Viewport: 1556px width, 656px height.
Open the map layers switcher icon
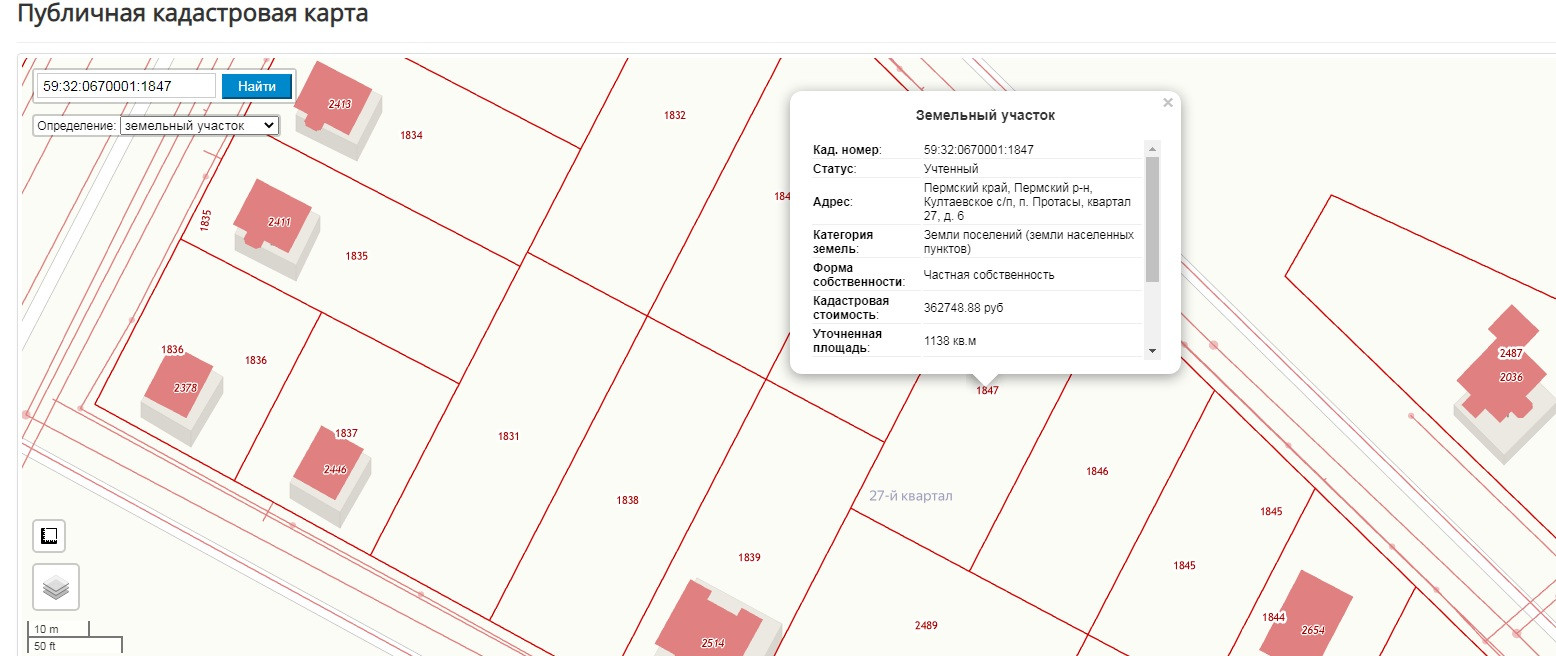point(56,587)
